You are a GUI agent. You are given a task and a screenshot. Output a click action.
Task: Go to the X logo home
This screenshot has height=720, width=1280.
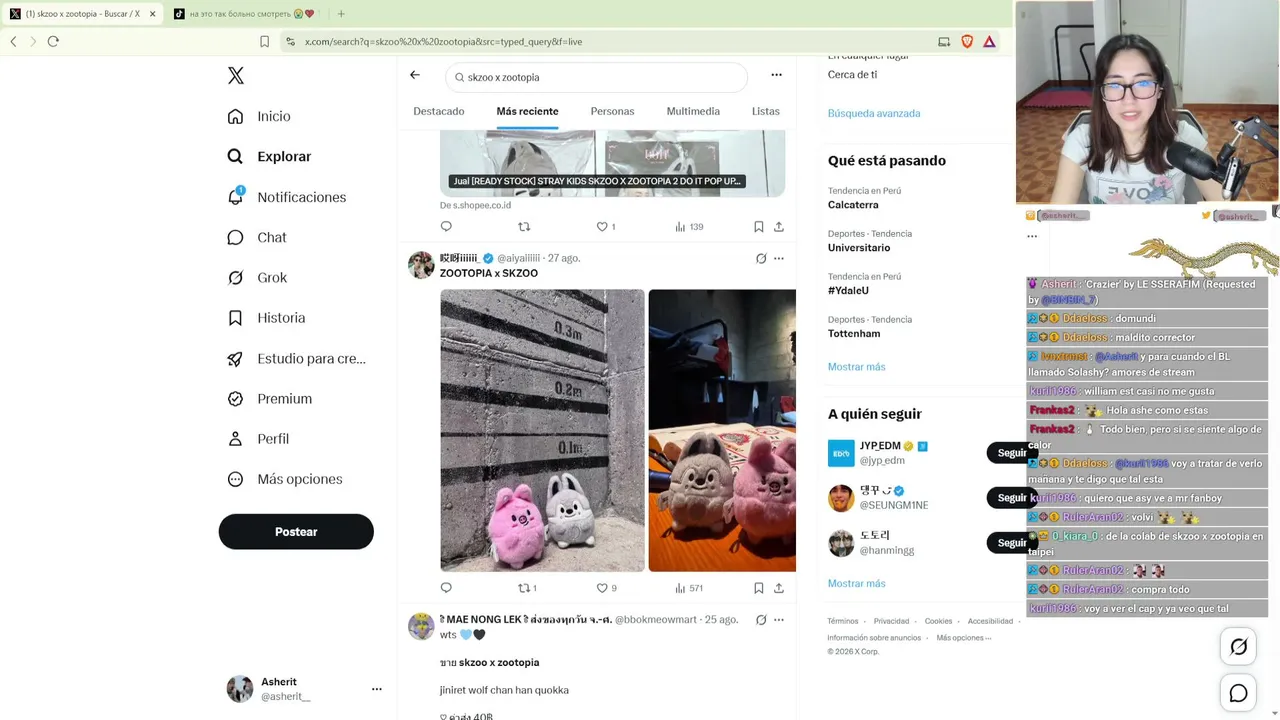pos(236,76)
